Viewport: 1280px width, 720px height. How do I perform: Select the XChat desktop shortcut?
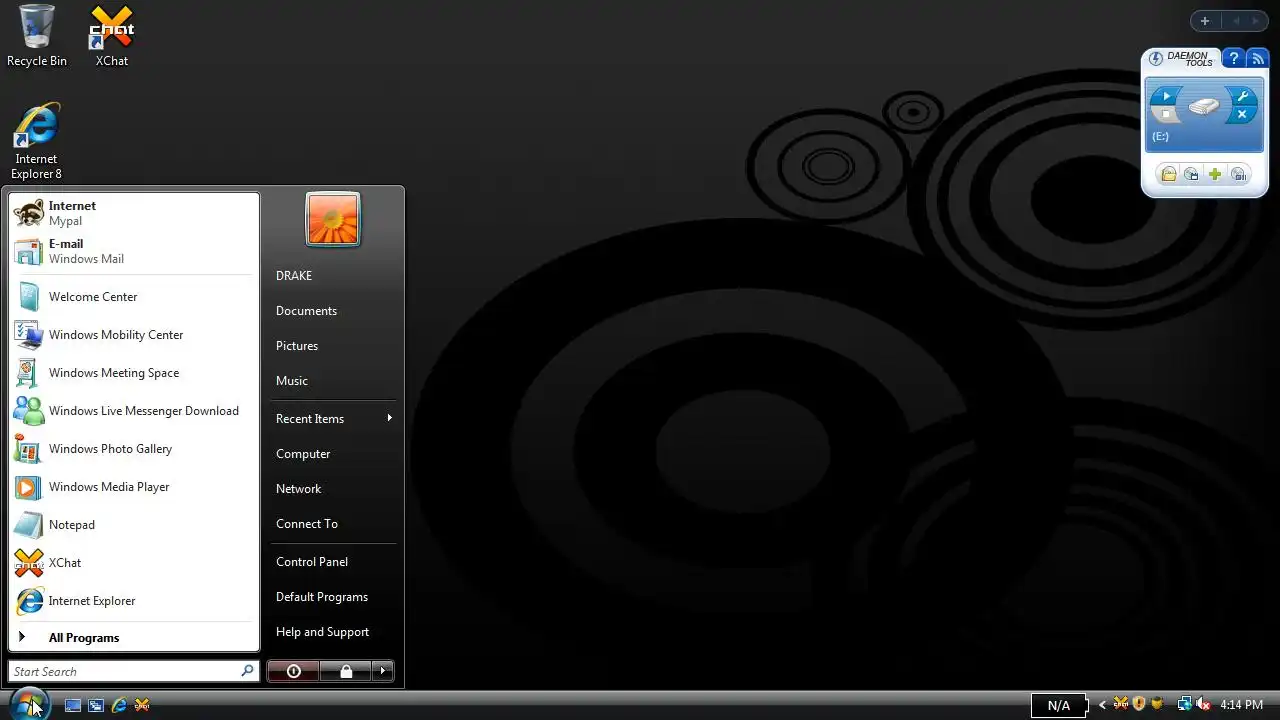coord(112,36)
